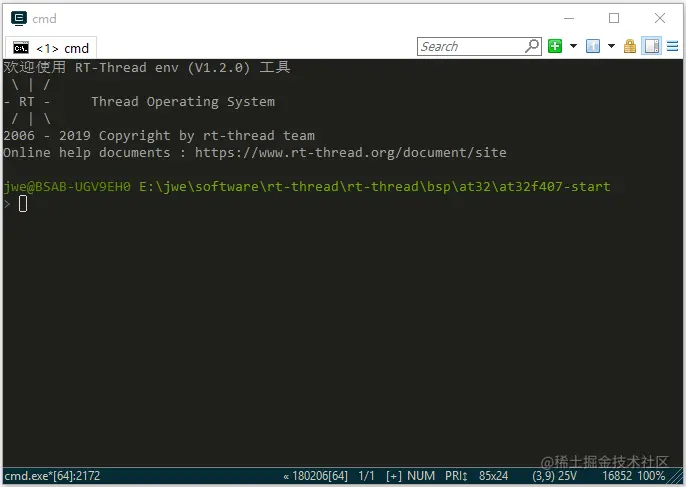This screenshot has height=487, width=686.
Task: Click the resize grip in status bar corner
Action: (x=676, y=476)
